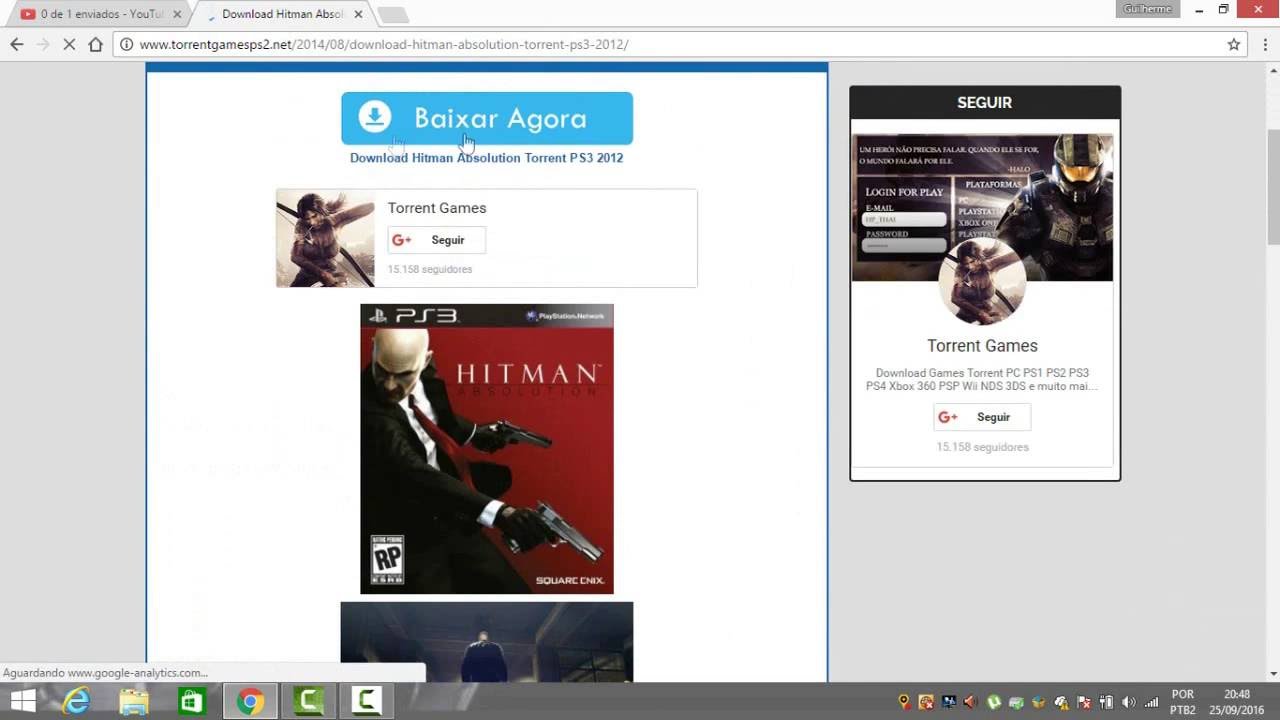Click the Hitman screenshot below the cover
This screenshot has height=720, width=1280.
point(487,641)
